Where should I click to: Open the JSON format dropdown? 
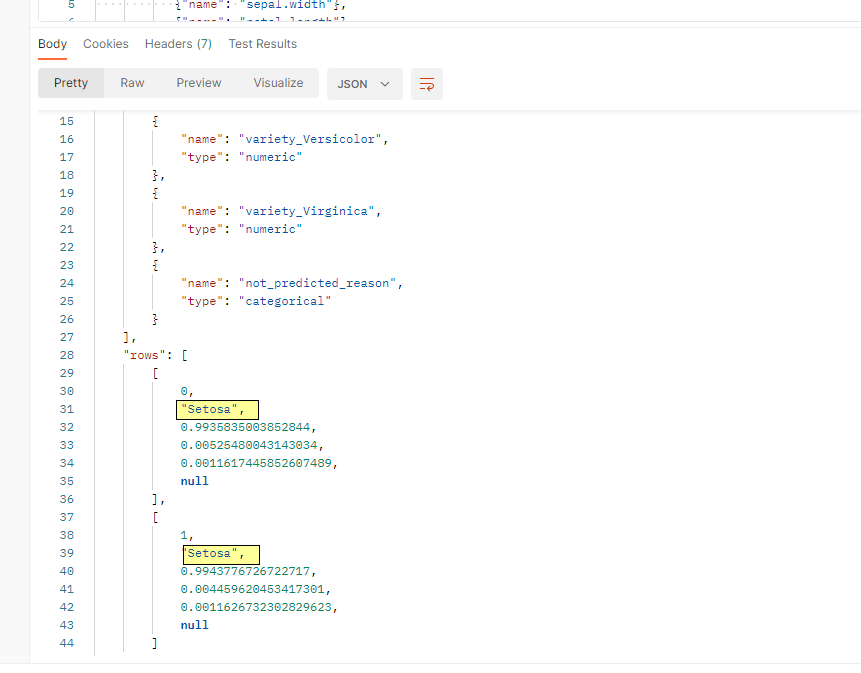pos(364,84)
